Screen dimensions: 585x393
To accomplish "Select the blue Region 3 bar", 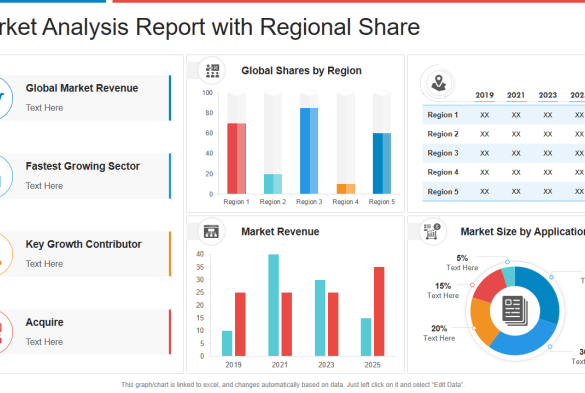I will (309, 151).
